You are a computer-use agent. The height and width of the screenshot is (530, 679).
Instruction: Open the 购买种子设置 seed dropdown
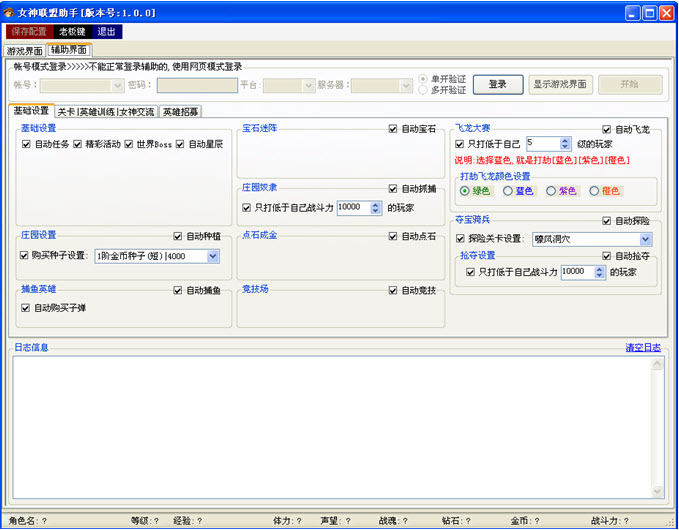[213, 256]
